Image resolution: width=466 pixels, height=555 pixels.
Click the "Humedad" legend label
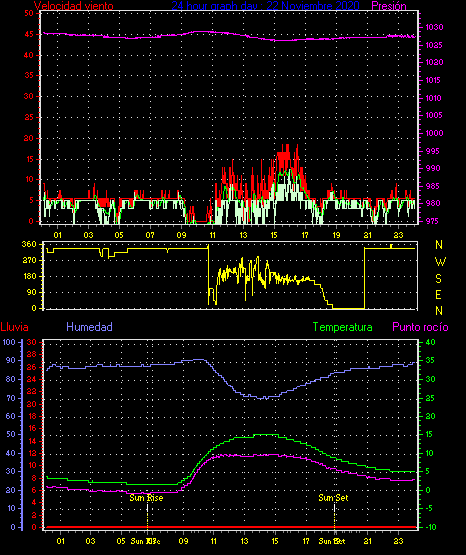(90, 327)
